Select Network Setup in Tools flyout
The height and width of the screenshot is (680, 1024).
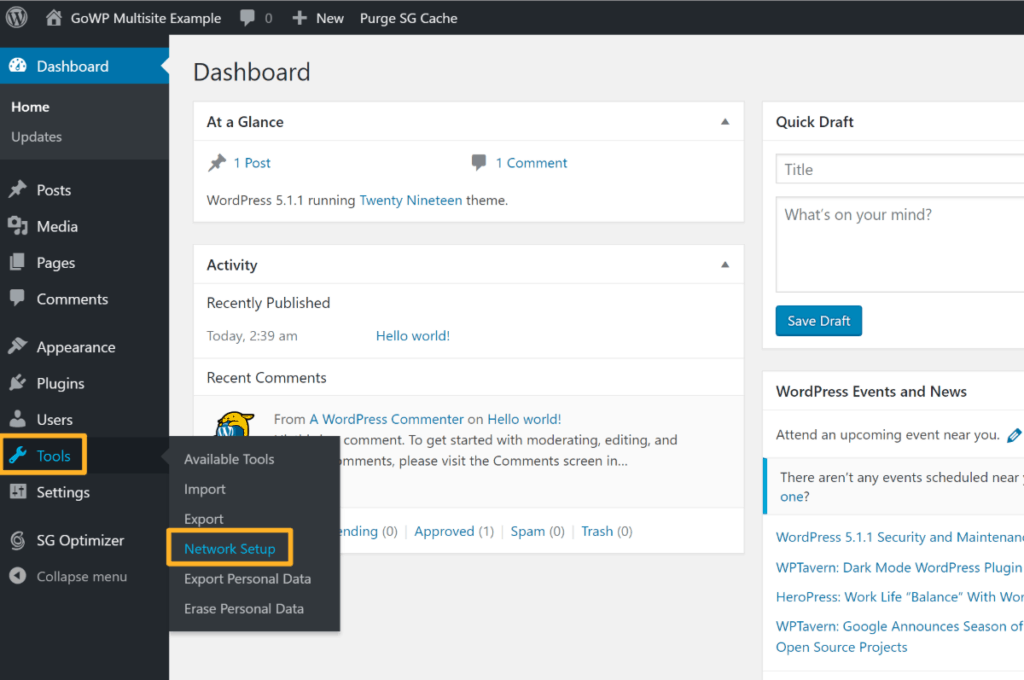pyautogui.click(x=229, y=549)
